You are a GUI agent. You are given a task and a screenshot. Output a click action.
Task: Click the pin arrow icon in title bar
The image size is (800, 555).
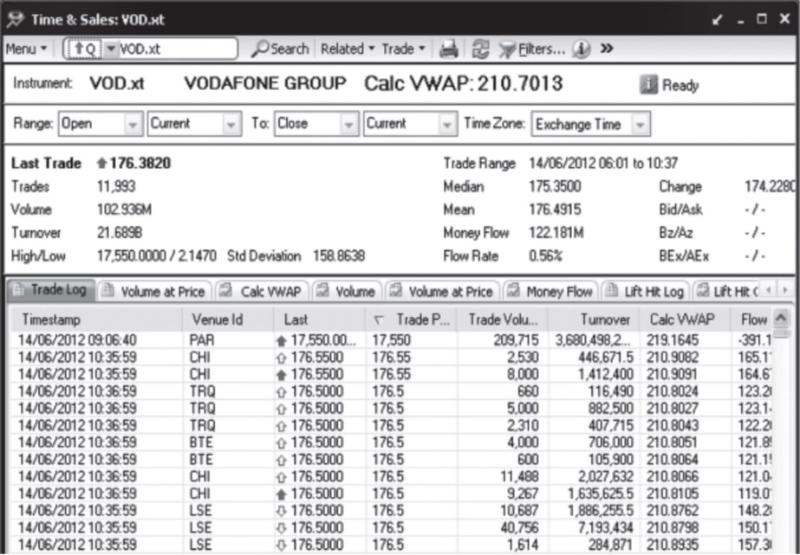point(717,20)
